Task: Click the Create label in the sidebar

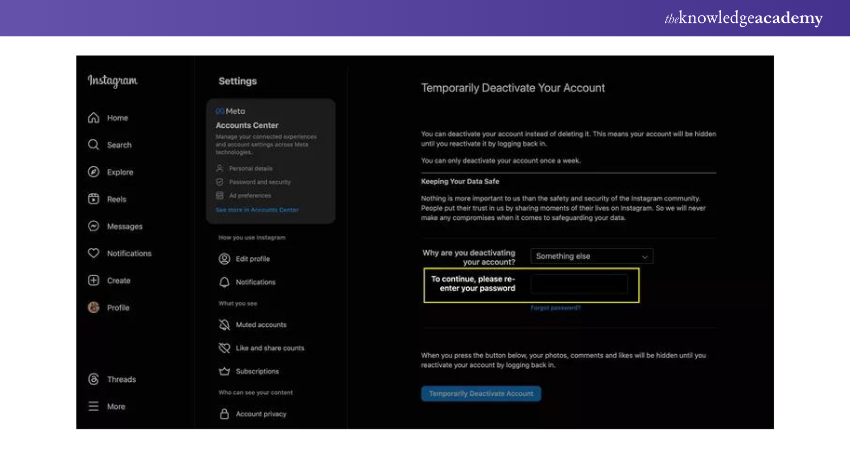Action: coord(119,280)
